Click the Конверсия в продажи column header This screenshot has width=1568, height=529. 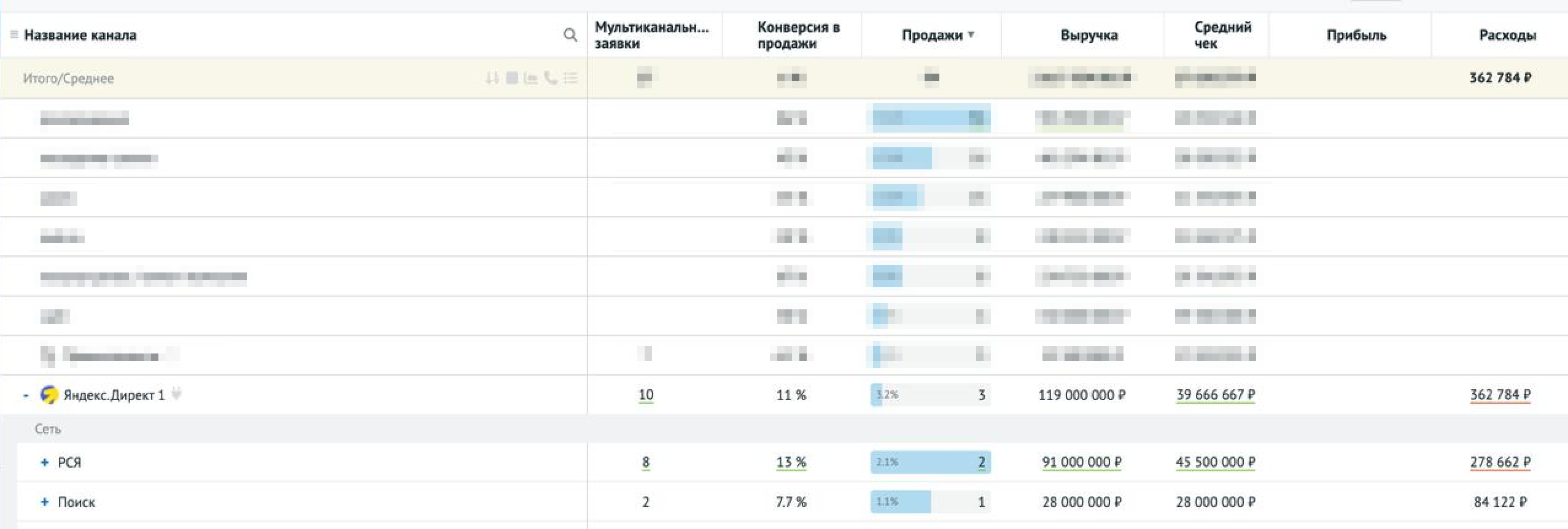click(x=798, y=35)
